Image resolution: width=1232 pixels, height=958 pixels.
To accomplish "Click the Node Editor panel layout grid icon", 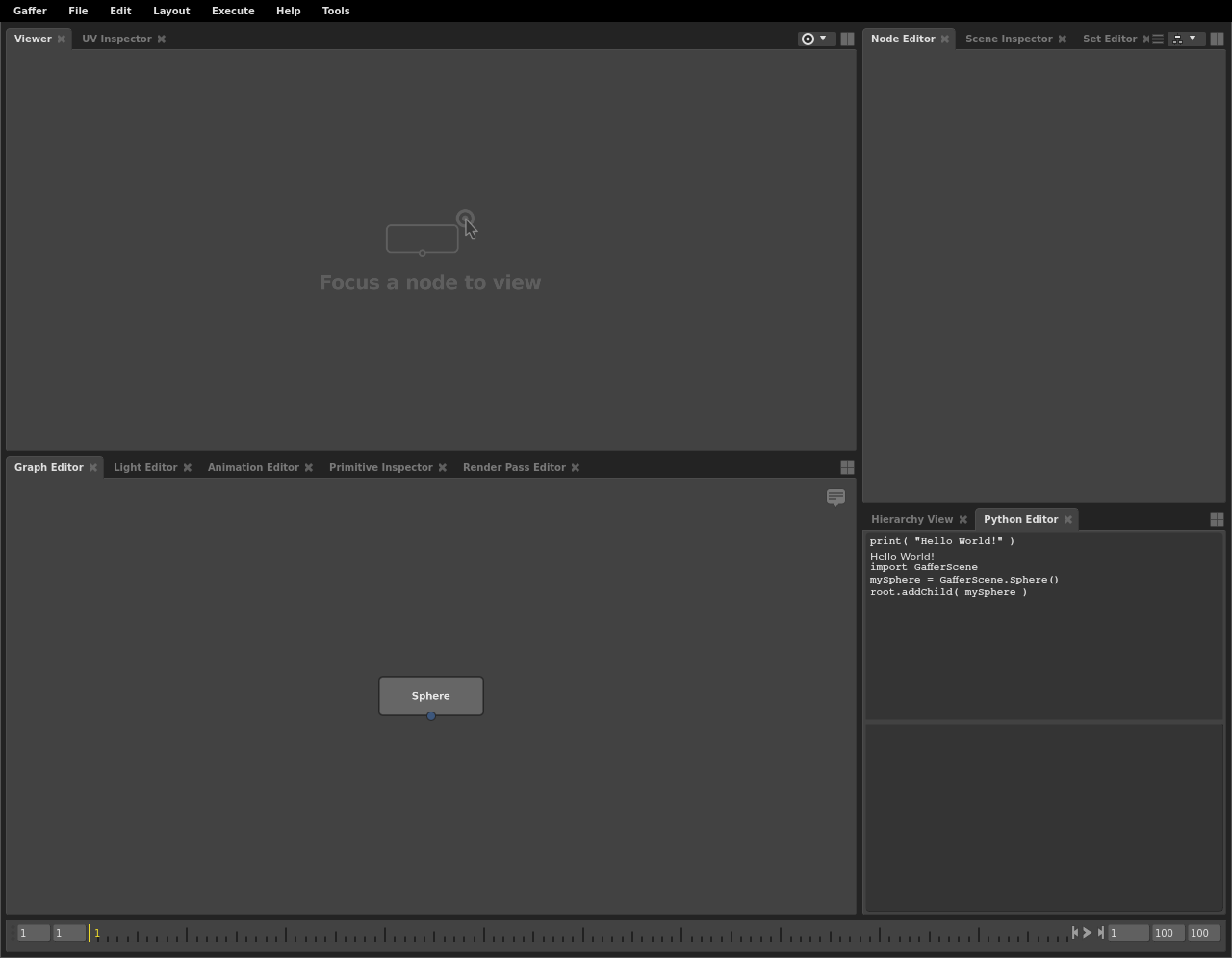I will point(1217,39).
